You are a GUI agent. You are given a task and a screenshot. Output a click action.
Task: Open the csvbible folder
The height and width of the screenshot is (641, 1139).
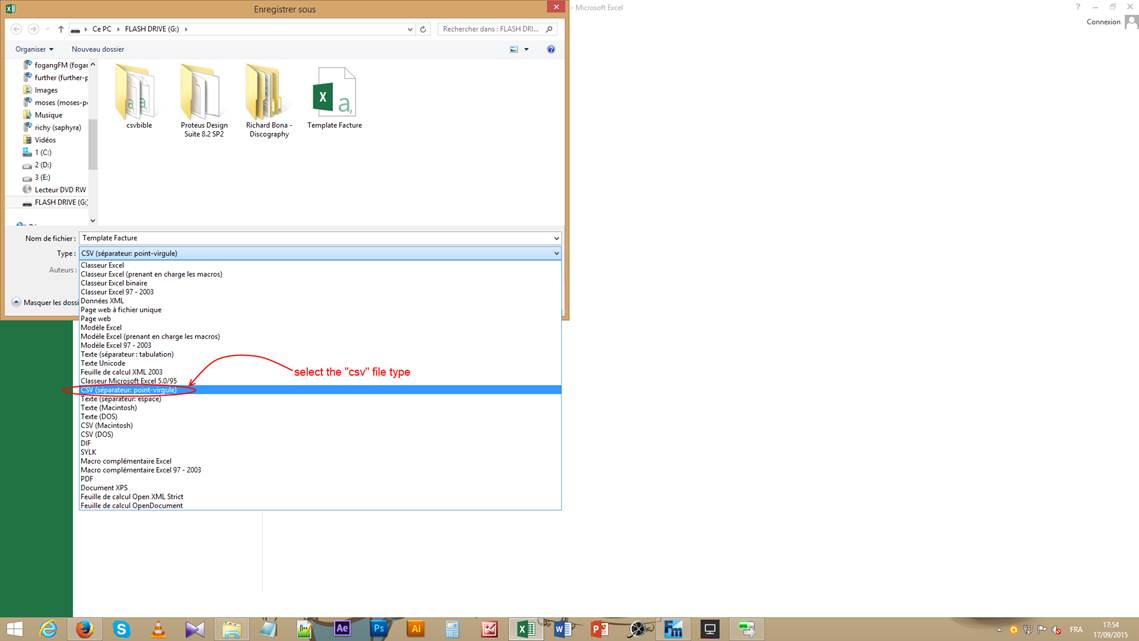tap(137, 97)
